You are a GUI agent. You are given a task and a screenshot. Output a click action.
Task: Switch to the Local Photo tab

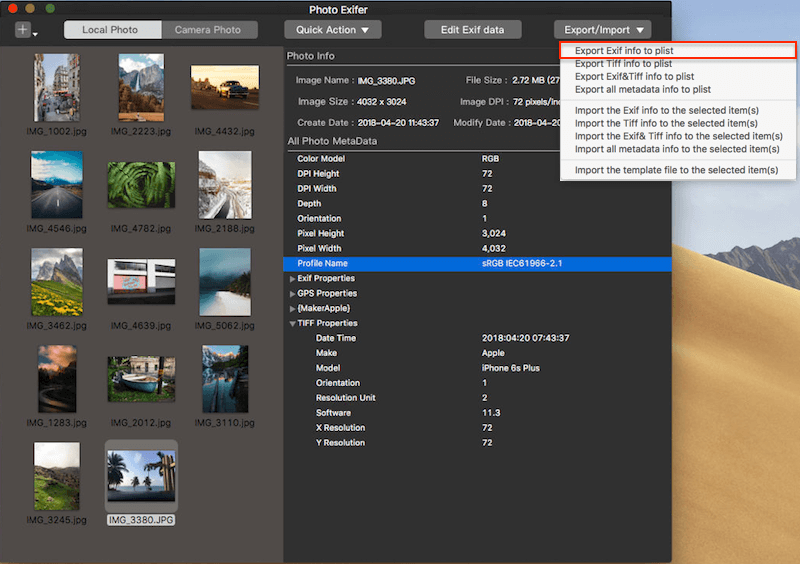pyautogui.click(x=113, y=30)
